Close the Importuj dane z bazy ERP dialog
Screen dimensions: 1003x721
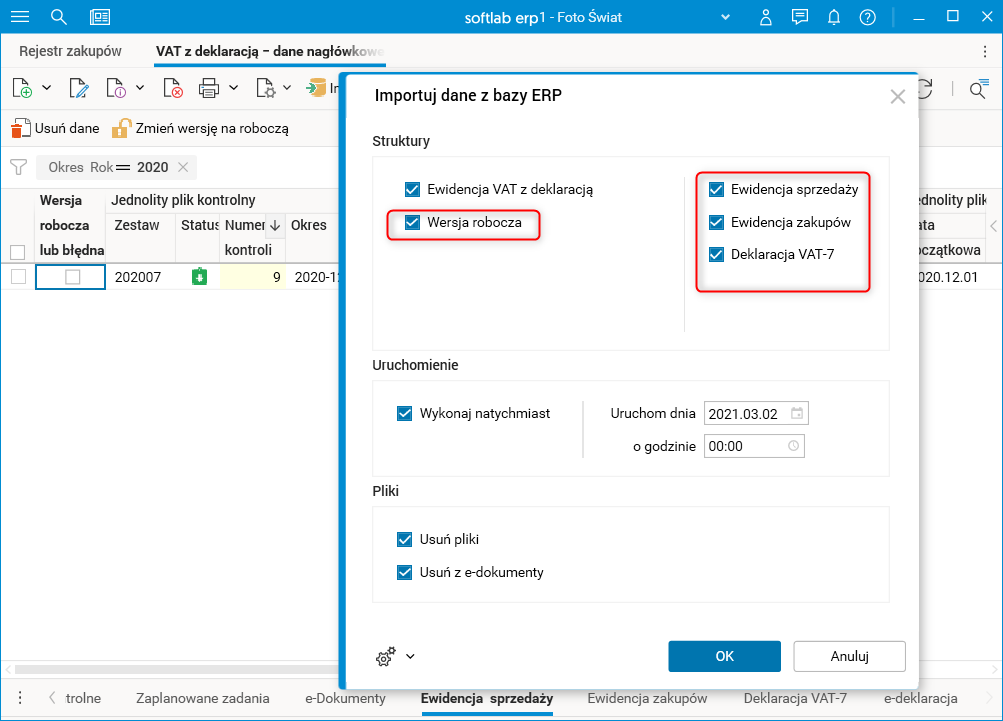tap(897, 97)
